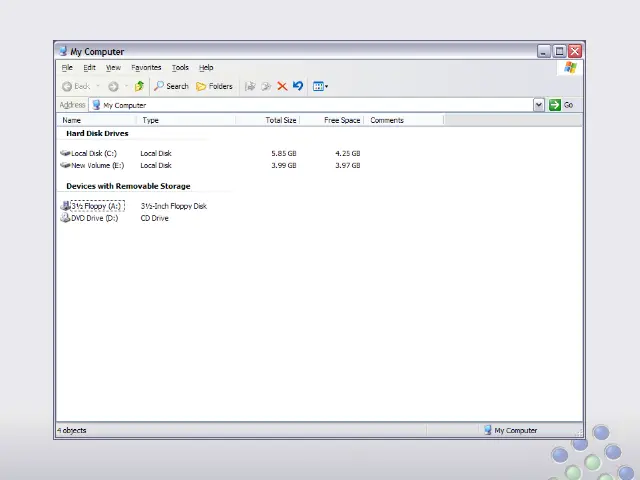Screen dimensions: 640x480
Task: Click the red Delete icon
Action: (282, 86)
